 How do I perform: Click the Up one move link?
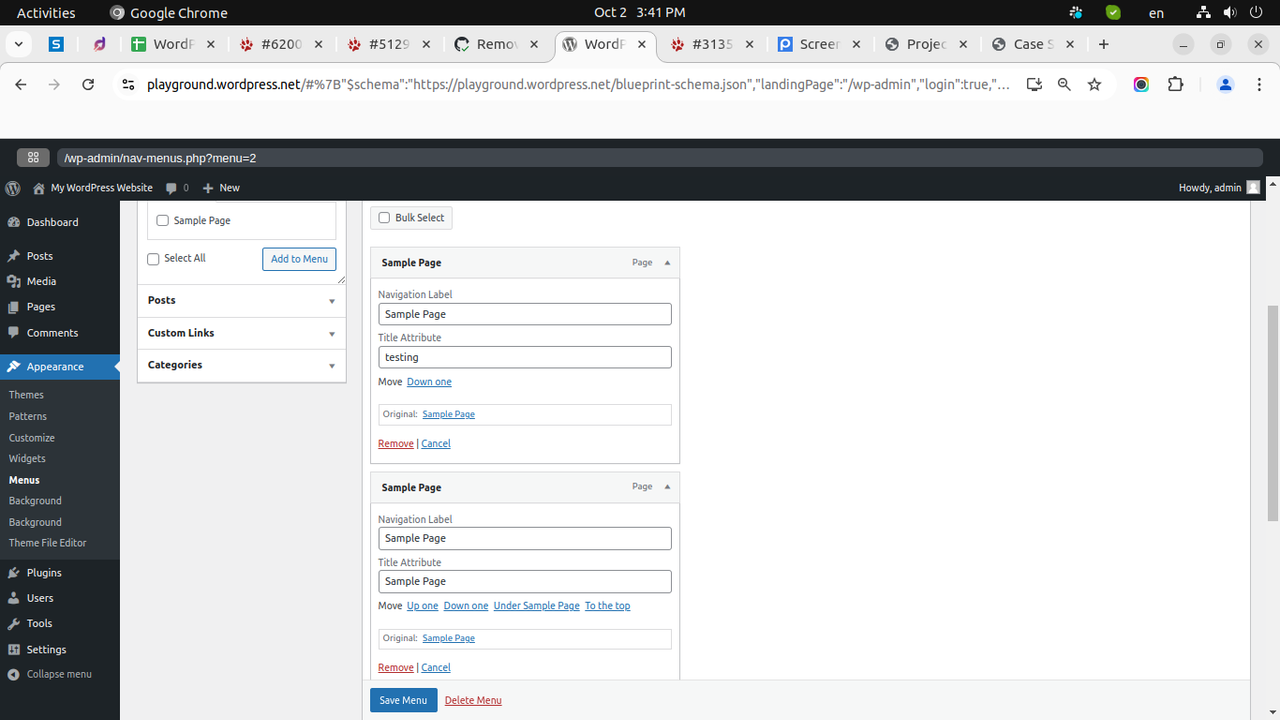coord(422,606)
